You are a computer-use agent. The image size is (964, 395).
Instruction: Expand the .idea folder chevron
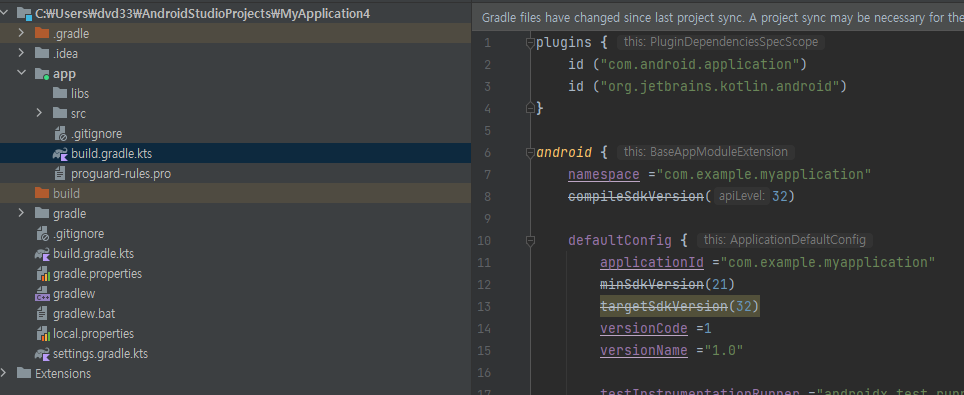(22, 54)
